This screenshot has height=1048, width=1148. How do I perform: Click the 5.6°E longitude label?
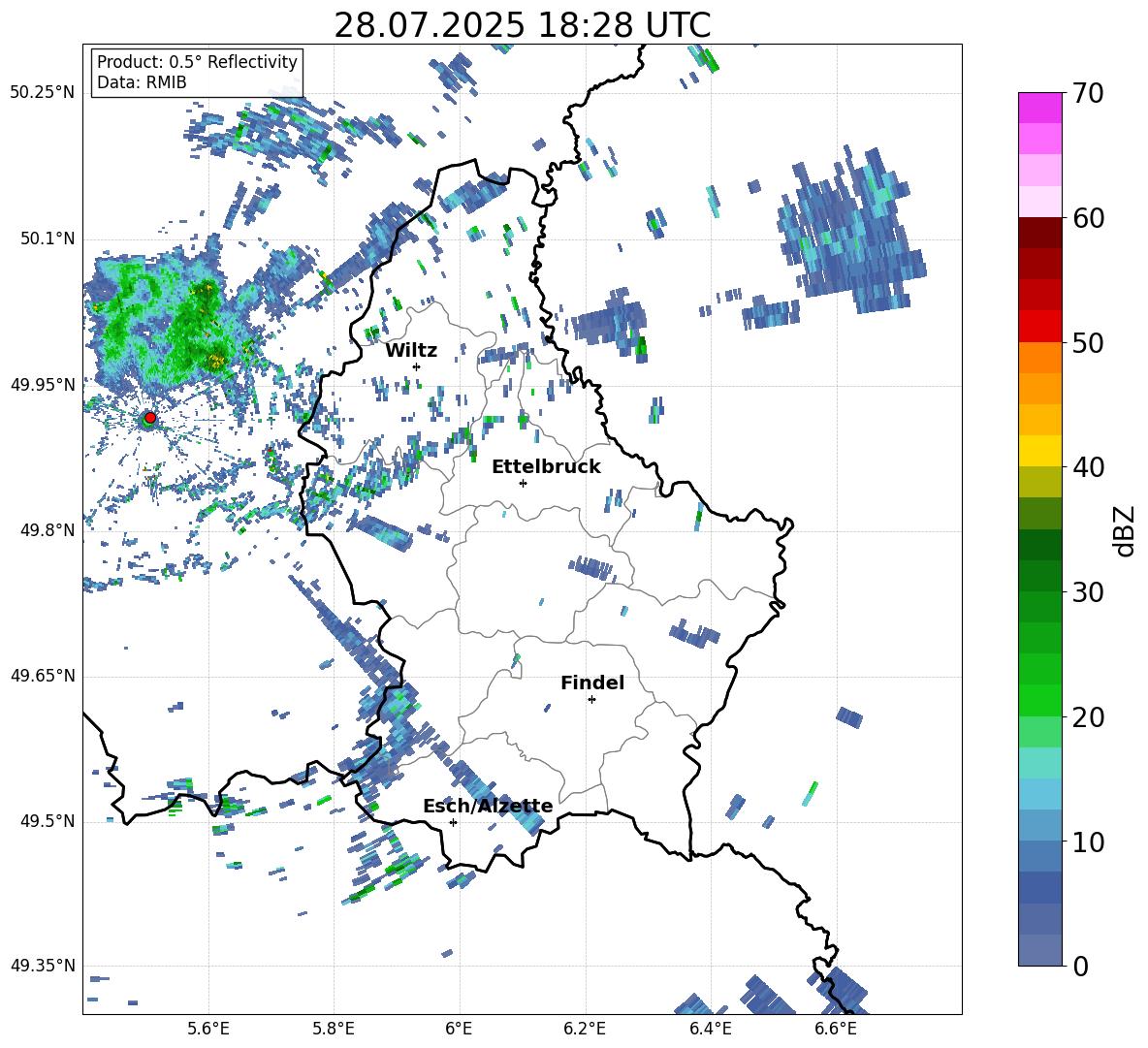208,1030
